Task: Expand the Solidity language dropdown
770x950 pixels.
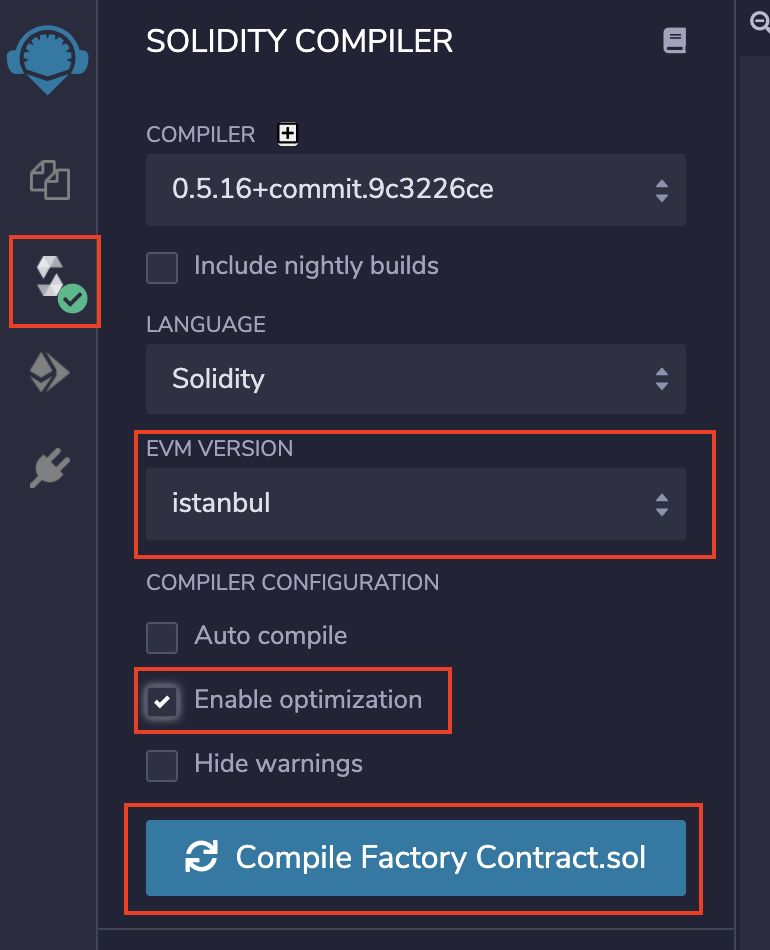Action: [x=416, y=379]
